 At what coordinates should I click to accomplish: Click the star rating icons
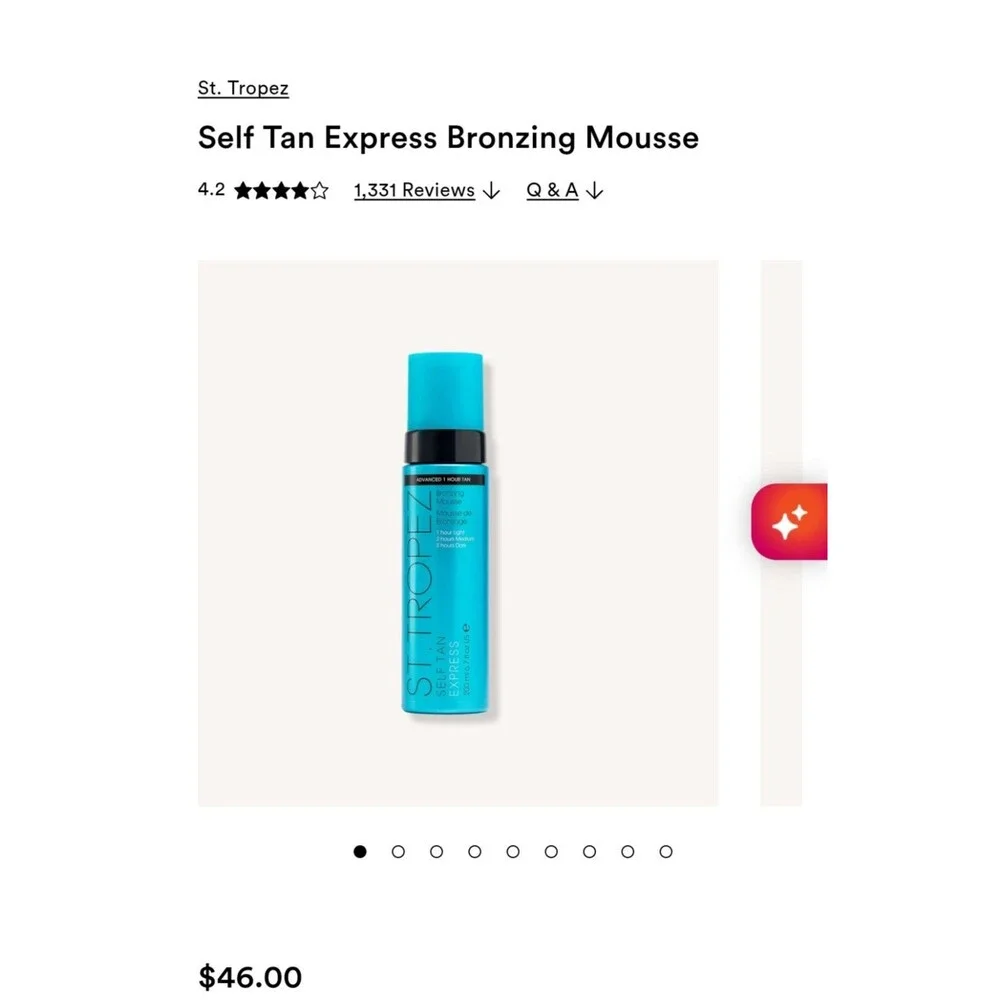tap(281, 191)
